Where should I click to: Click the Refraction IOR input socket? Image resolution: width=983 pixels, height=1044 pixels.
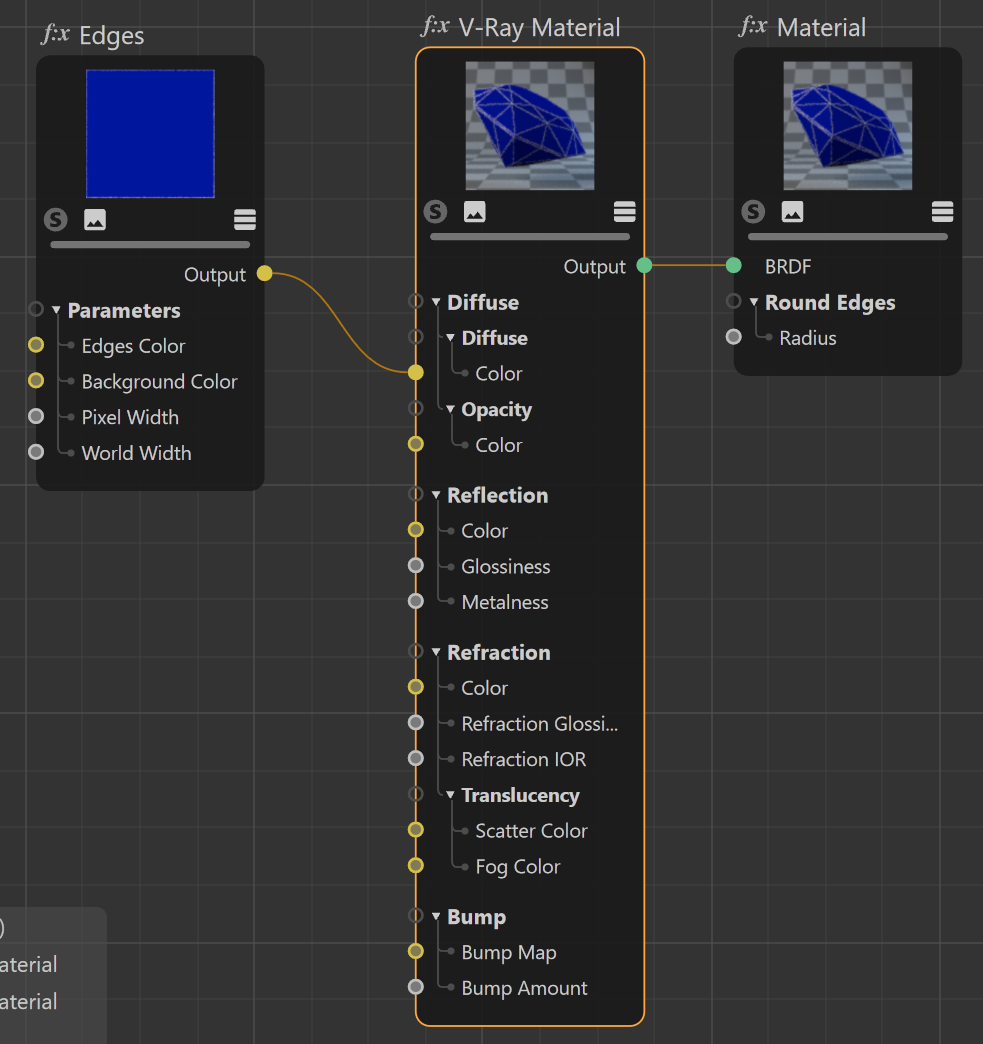[416, 758]
